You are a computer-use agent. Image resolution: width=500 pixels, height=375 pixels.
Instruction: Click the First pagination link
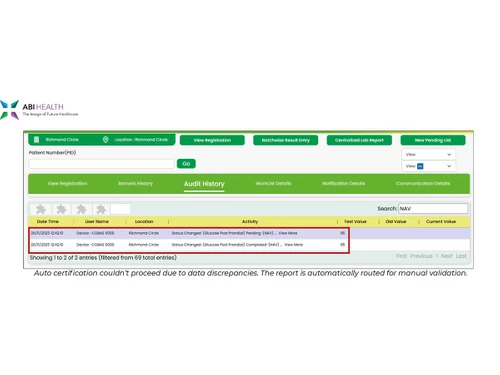401,256
